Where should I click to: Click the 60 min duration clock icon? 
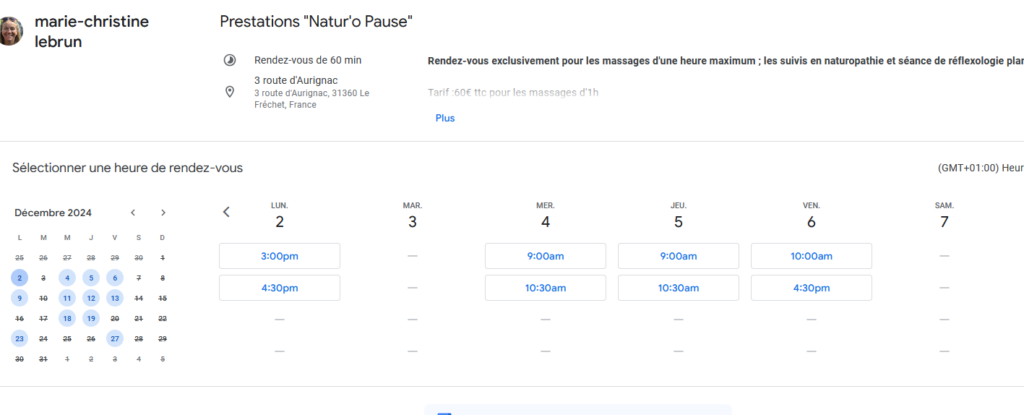[x=230, y=60]
